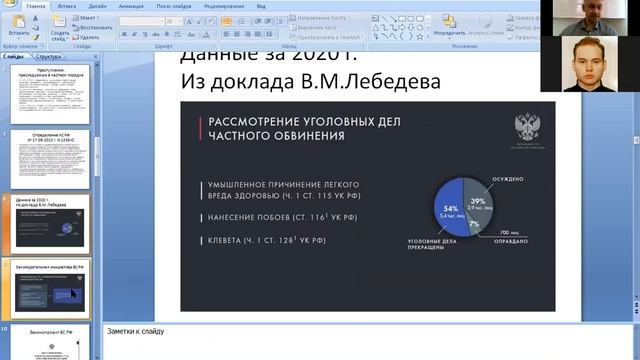
Task: Expand the shapes gallery More arrow
Action: [x=428, y=37]
